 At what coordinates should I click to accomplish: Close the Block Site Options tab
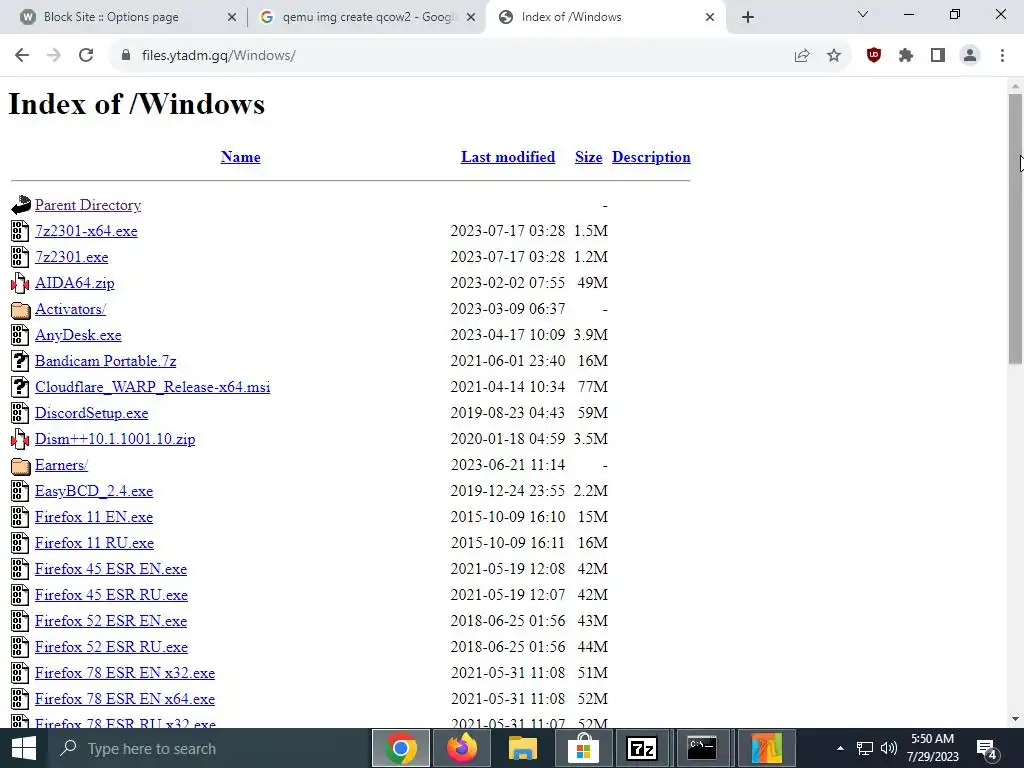coord(232,17)
